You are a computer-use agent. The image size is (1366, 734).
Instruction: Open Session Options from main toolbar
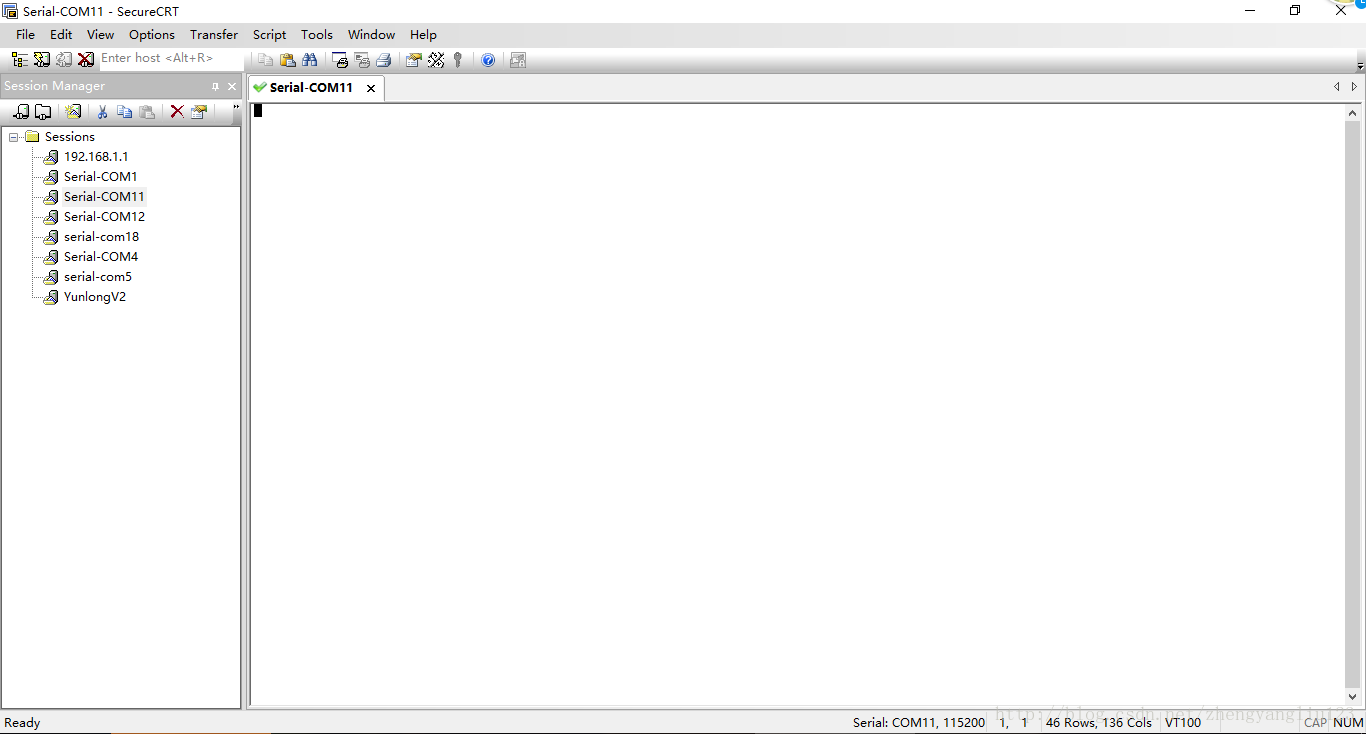pos(413,60)
